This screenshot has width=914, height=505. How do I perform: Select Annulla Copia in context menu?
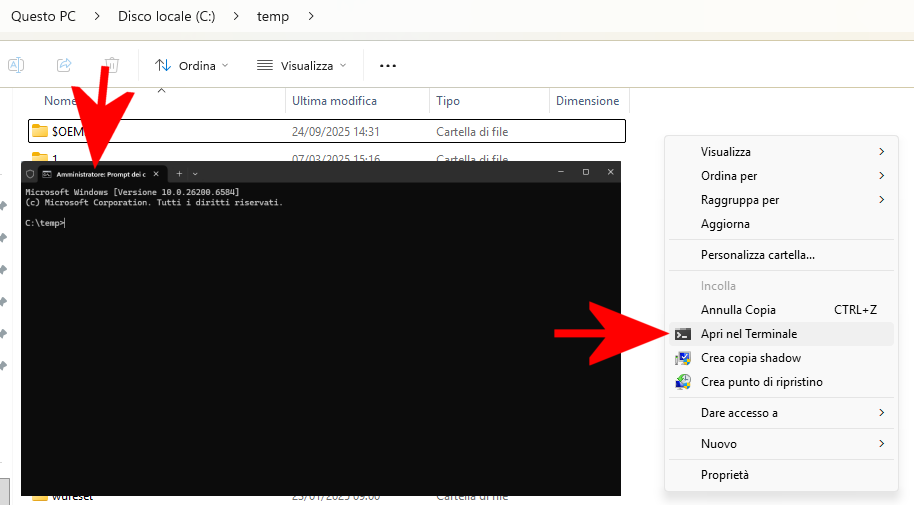coord(738,310)
